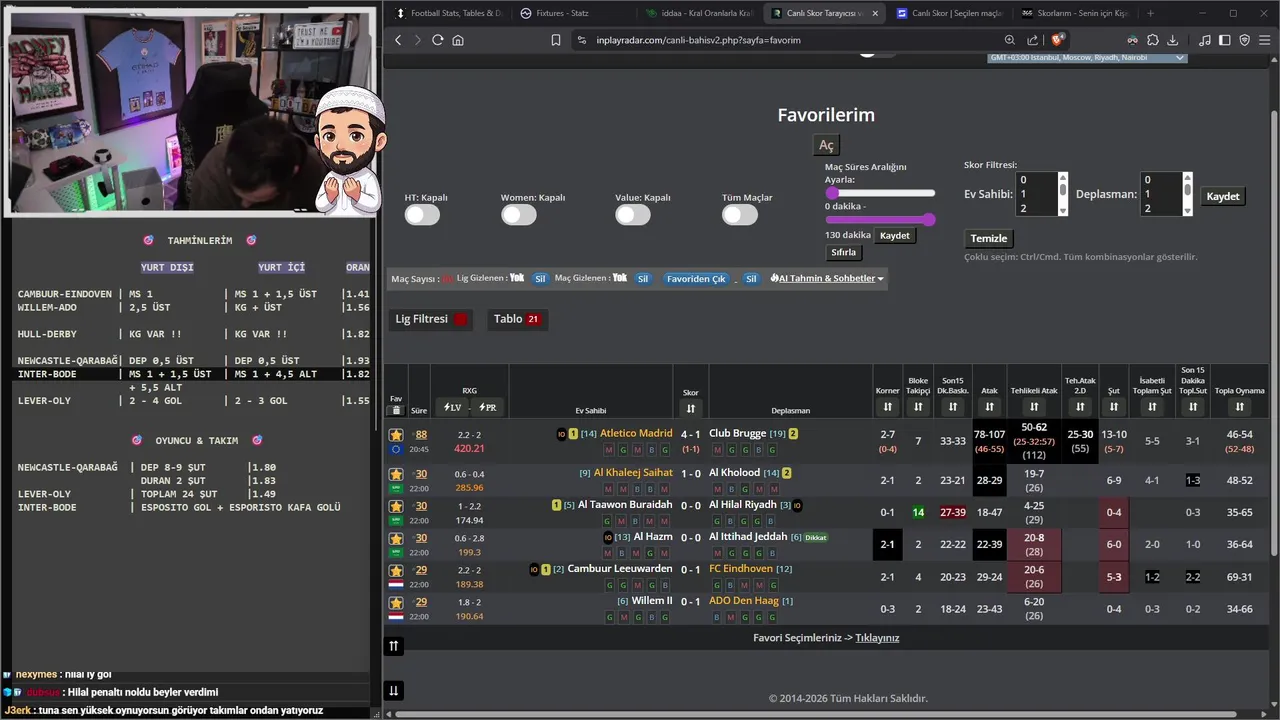
Task: Bookmark this page with the bookmark icon
Action: pos(556,40)
